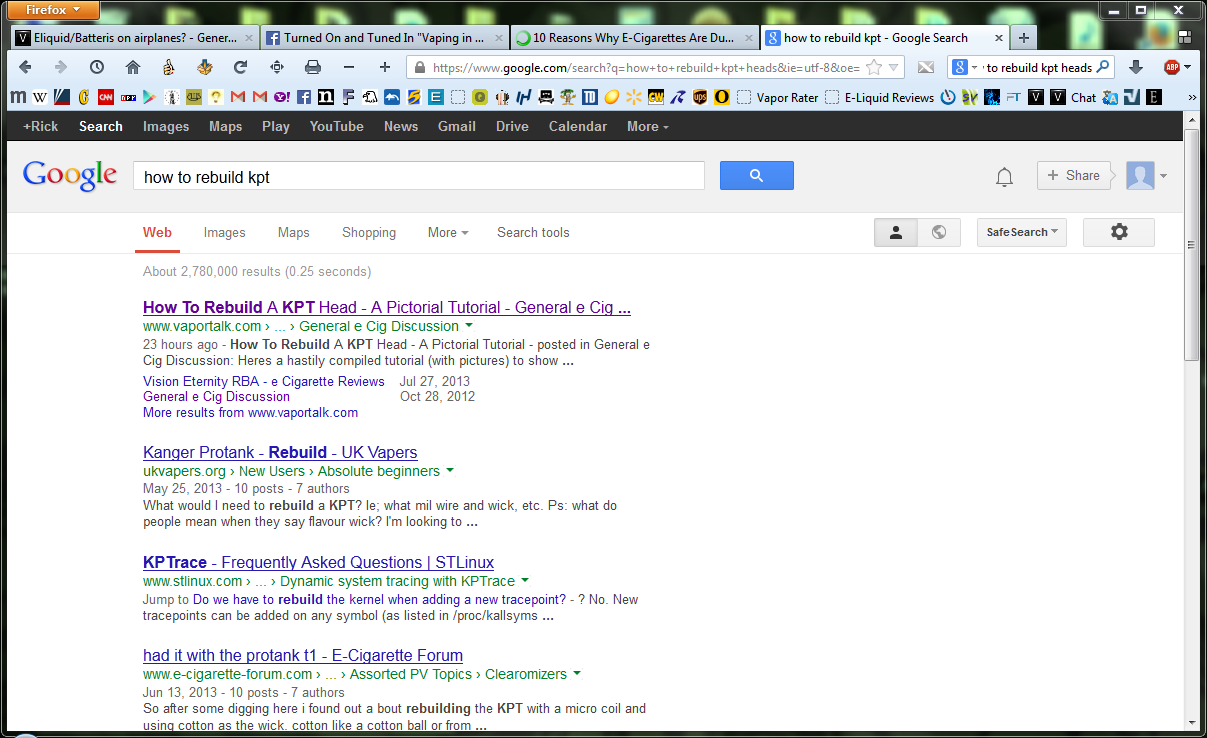Open Vision Eternity RBA sitelink
The image size is (1207, 738).
point(264,381)
